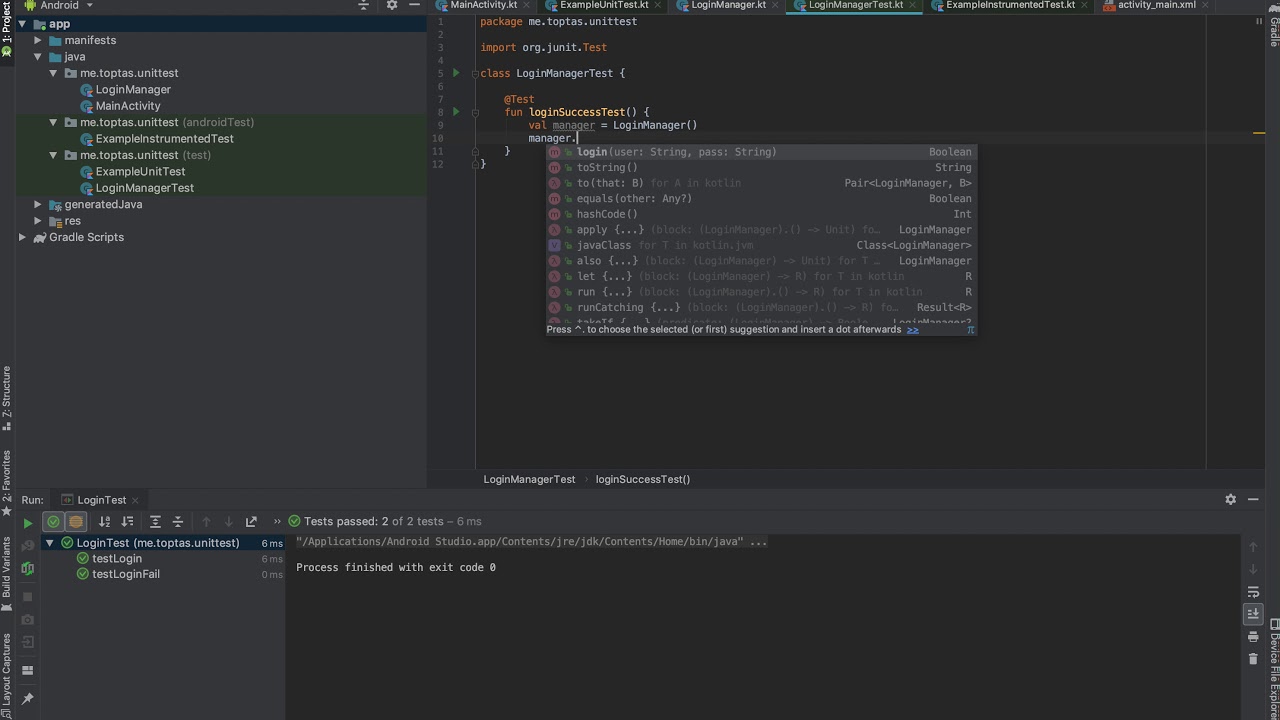Toggle soft-wrap in the console output
The width and height of the screenshot is (1280, 720).
[x=1253, y=592]
